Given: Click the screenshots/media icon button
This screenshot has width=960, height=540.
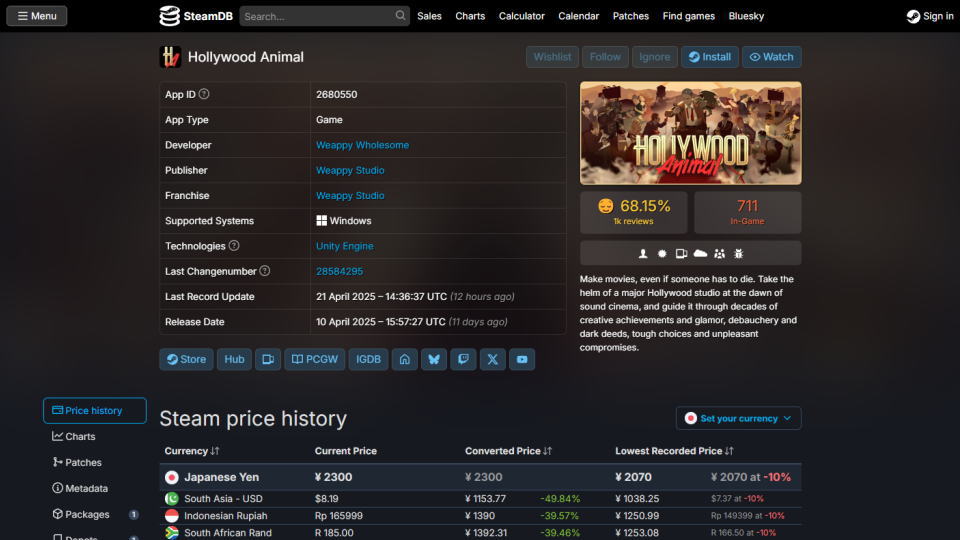Looking at the screenshot, I should tap(268, 359).
